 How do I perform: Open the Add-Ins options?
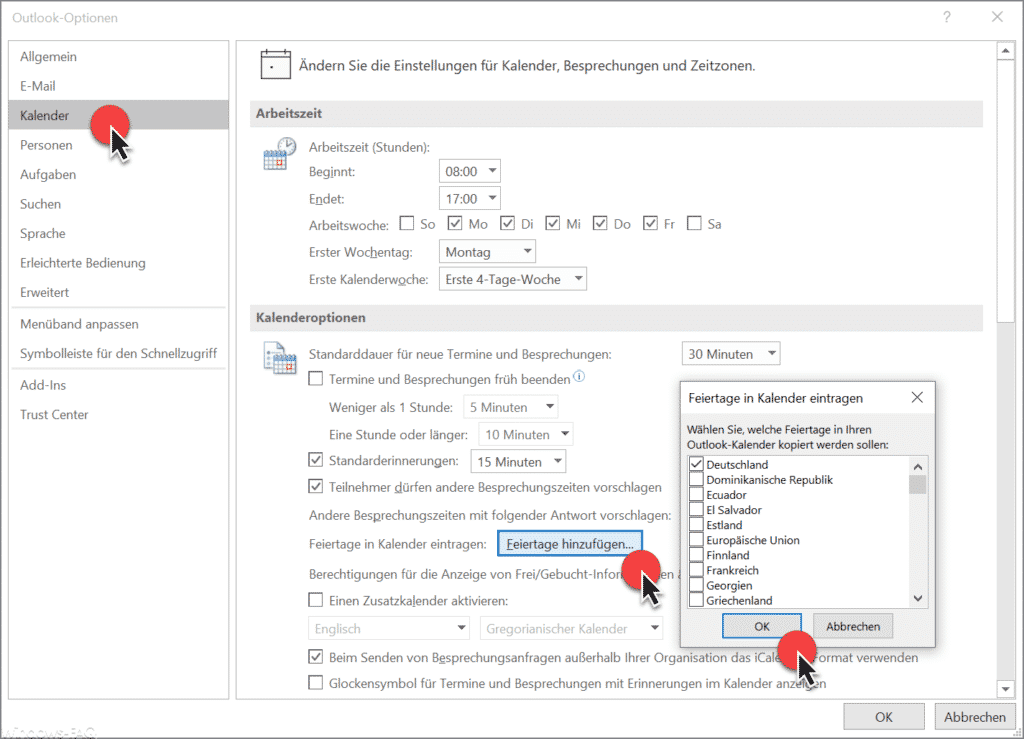(x=119, y=385)
